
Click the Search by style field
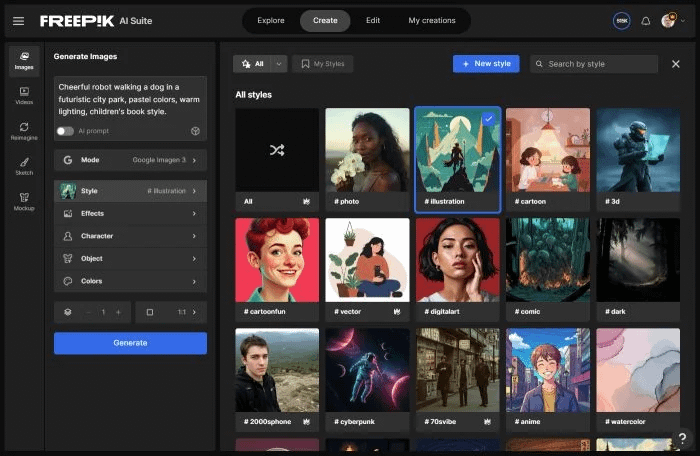click(x=594, y=64)
